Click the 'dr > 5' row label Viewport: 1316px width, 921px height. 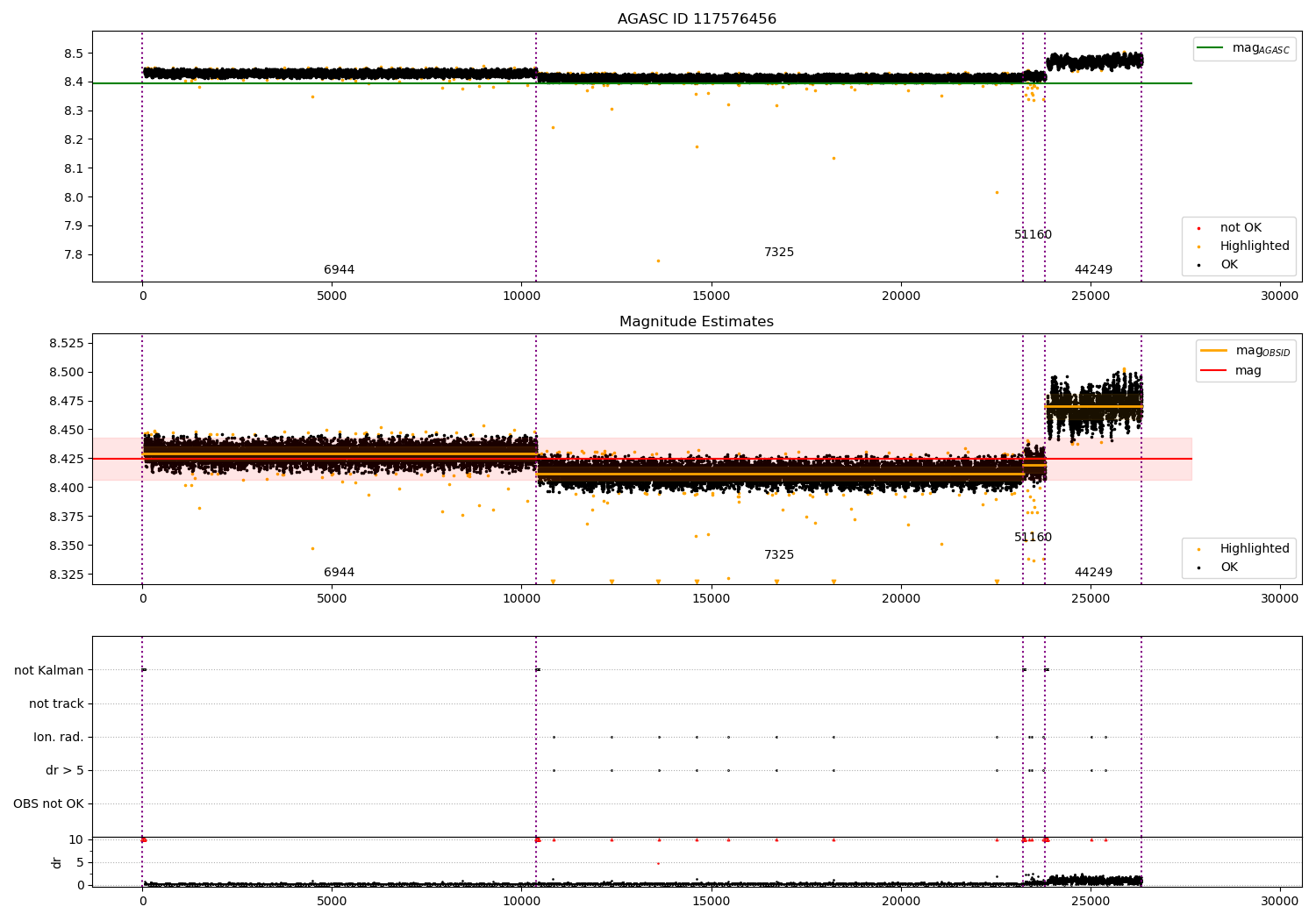[65, 771]
